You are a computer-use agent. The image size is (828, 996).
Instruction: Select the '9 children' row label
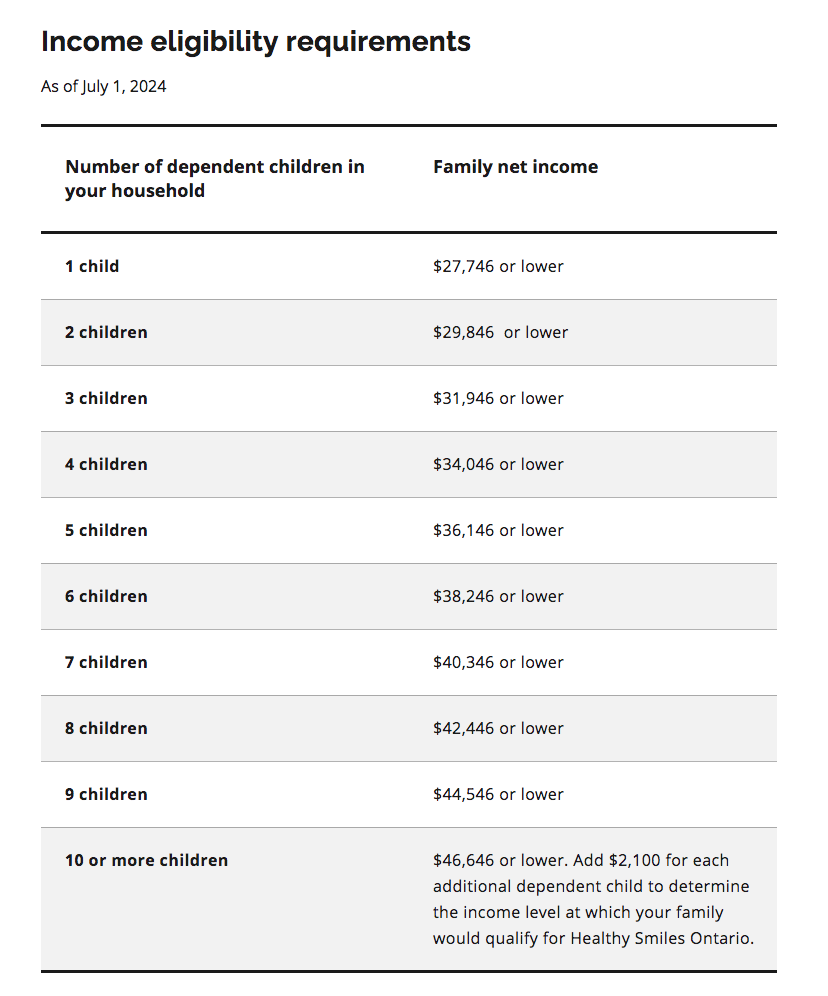point(106,795)
